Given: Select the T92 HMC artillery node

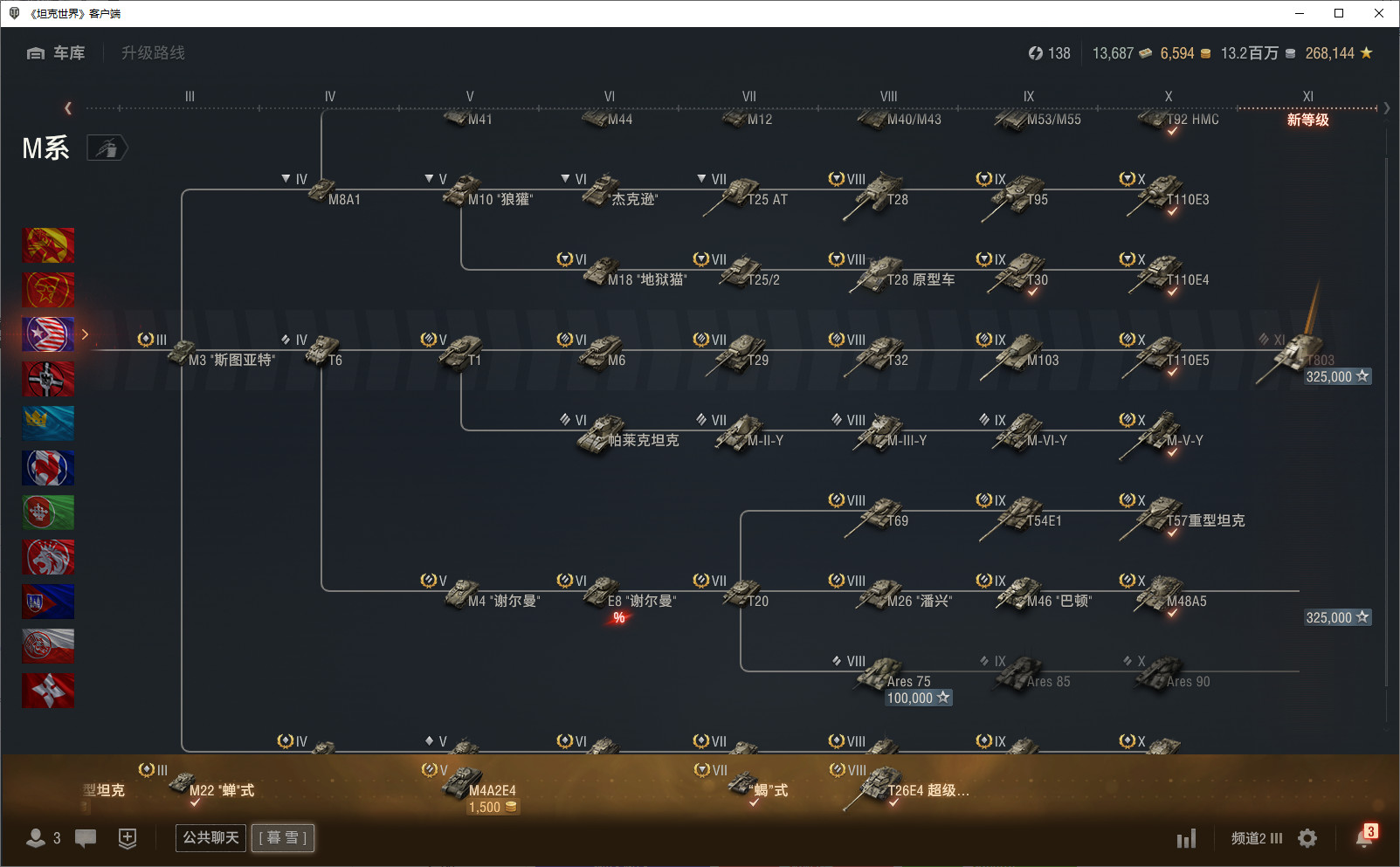Looking at the screenshot, I should point(1178,120).
